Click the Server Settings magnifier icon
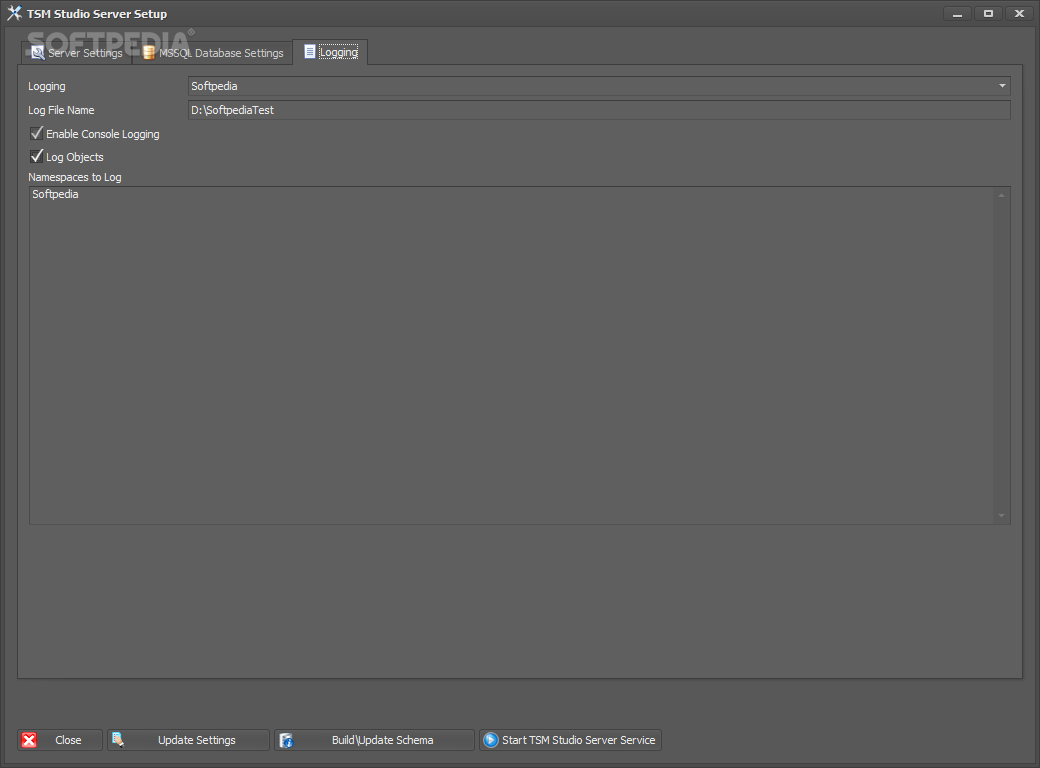Viewport: 1040px width, 768px height. click(38, 53)
